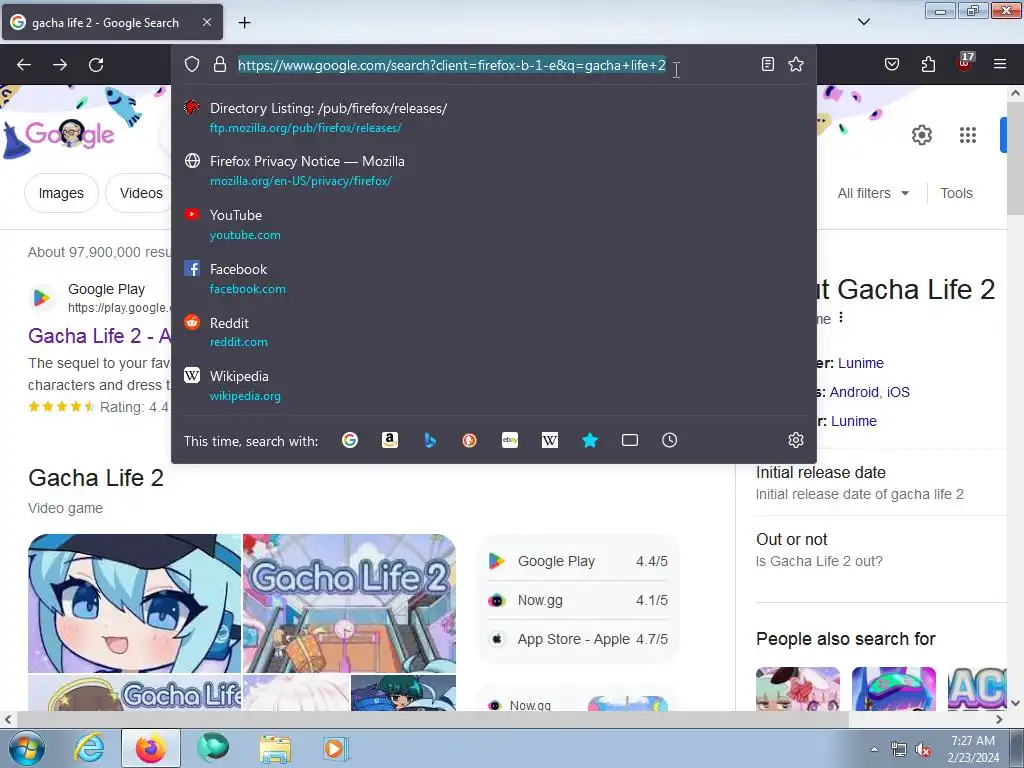
Task: Expand the All filters dropdown
Action: tap(873, 193)
